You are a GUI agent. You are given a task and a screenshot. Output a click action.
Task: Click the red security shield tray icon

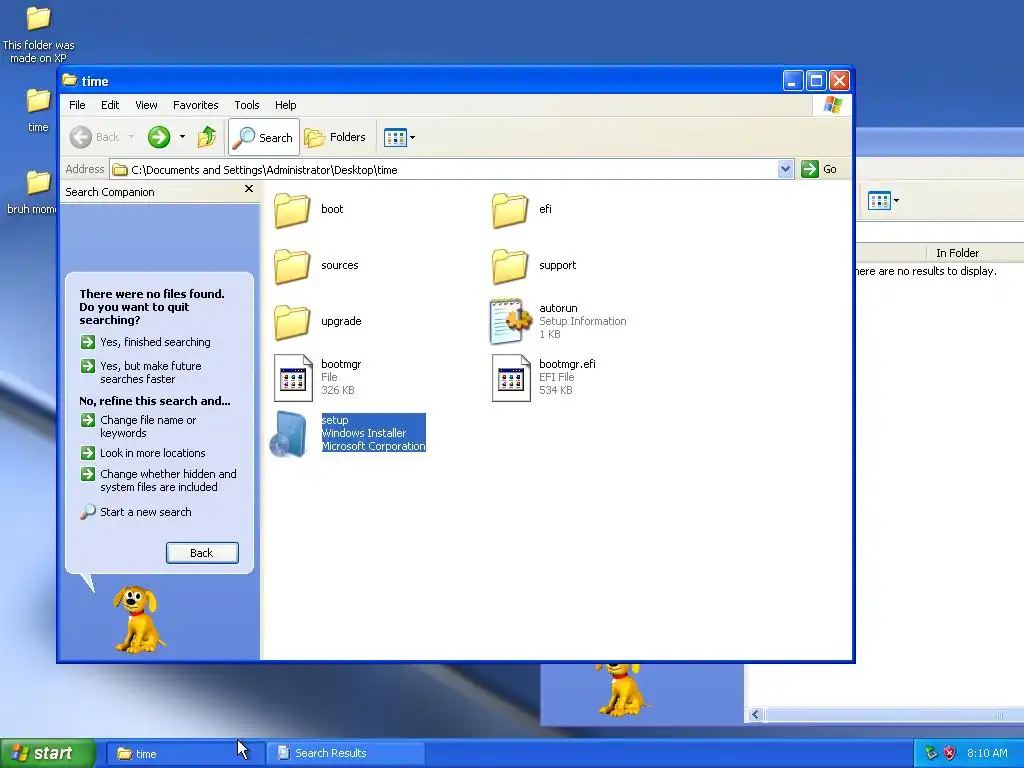[x=950, y=753]
